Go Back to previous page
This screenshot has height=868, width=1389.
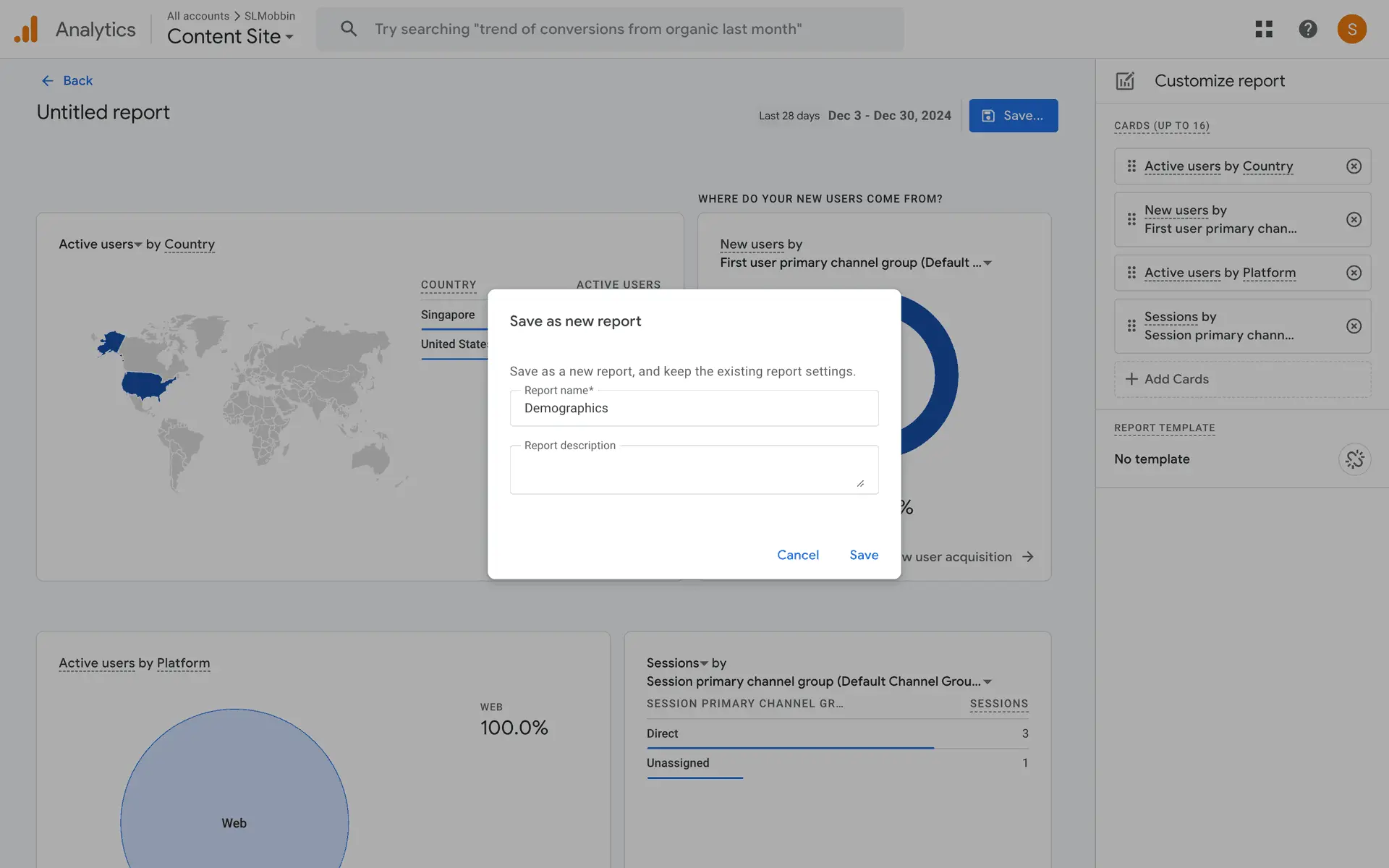pyautogui.click(x=67, y=81)
